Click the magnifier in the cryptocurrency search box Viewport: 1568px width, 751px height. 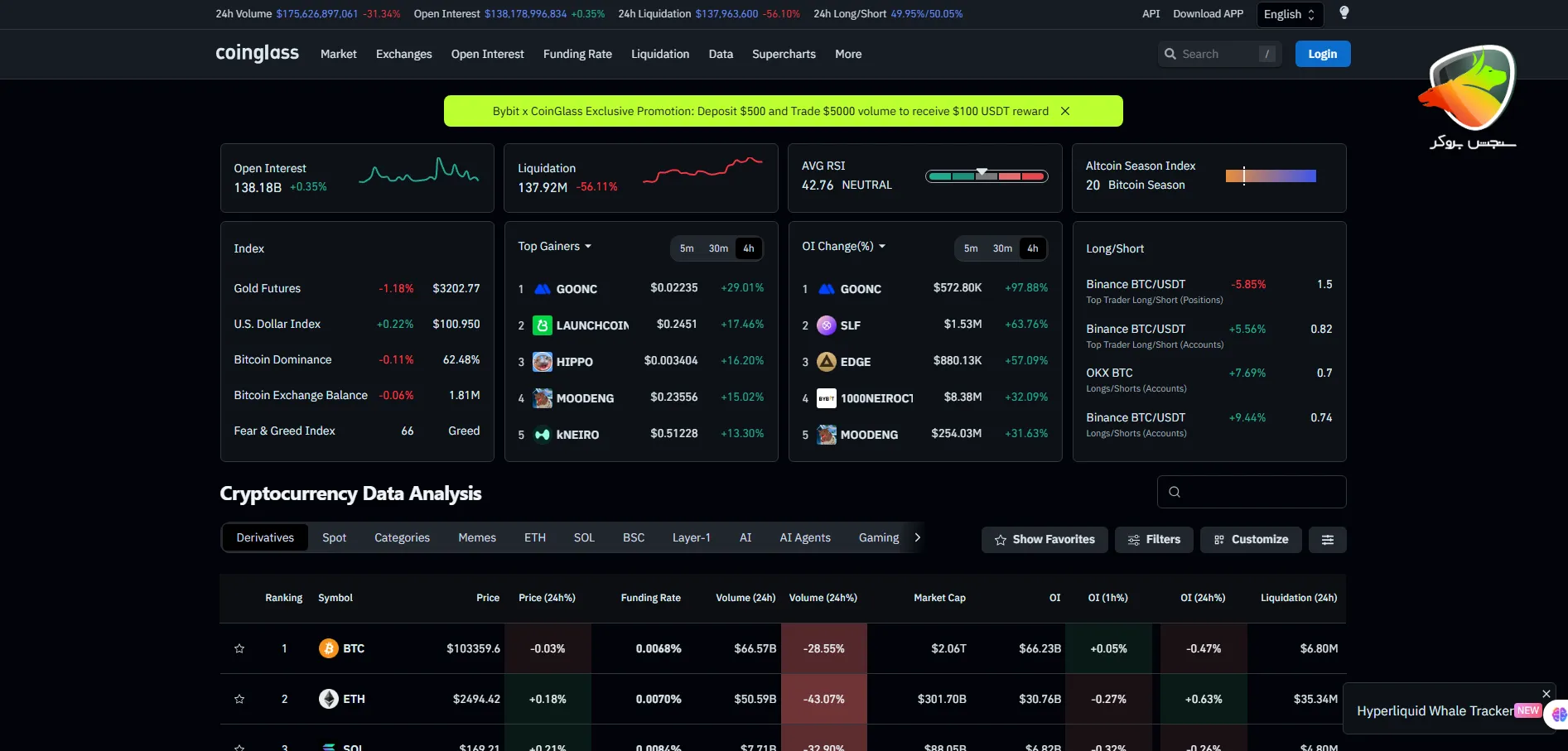(x=1174, y=492)
